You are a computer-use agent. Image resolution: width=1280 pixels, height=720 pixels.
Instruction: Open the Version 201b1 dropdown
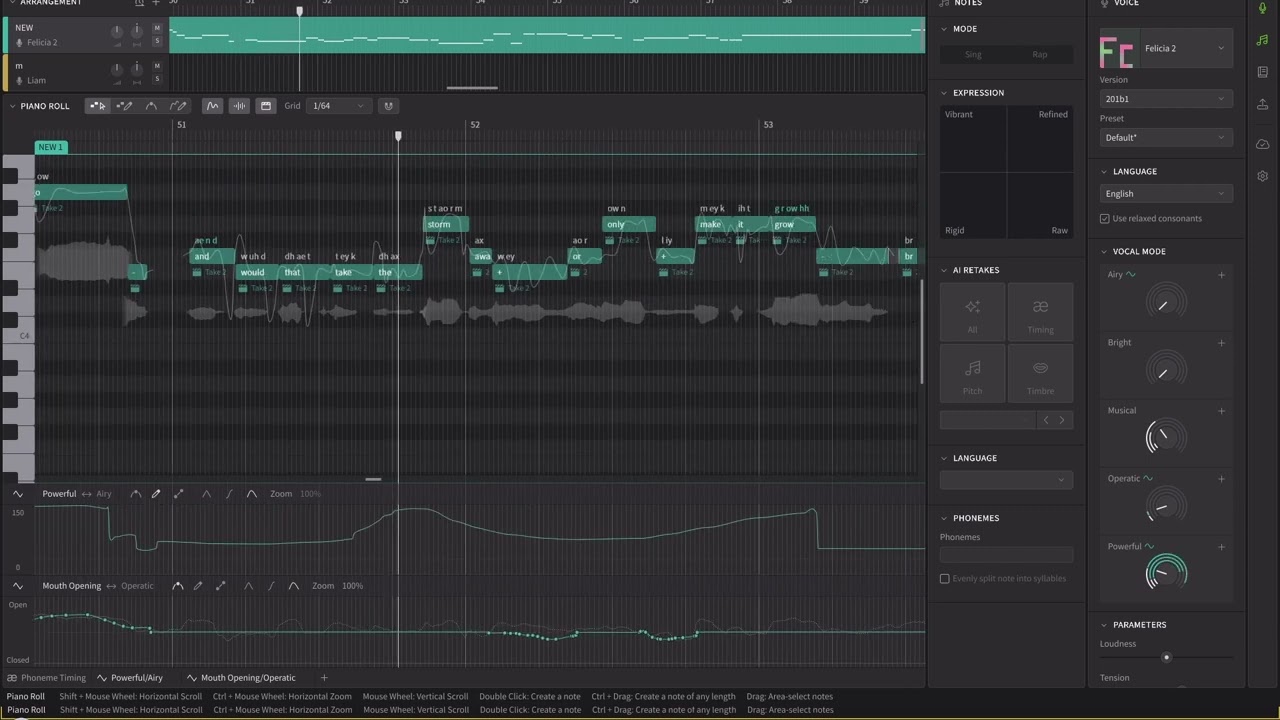click(x=1166, y=99)
